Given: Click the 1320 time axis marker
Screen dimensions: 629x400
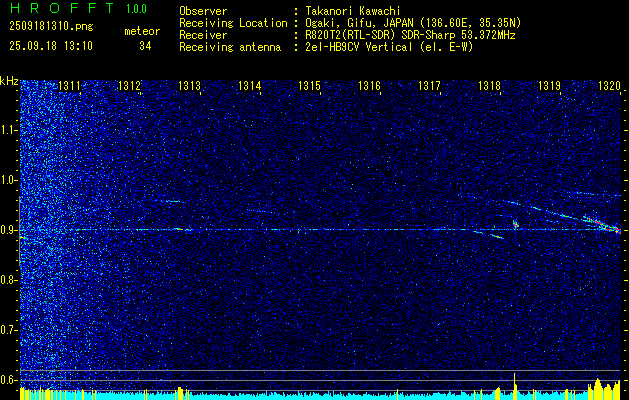Looking at the screenshot, I should [x=609, y=85].
